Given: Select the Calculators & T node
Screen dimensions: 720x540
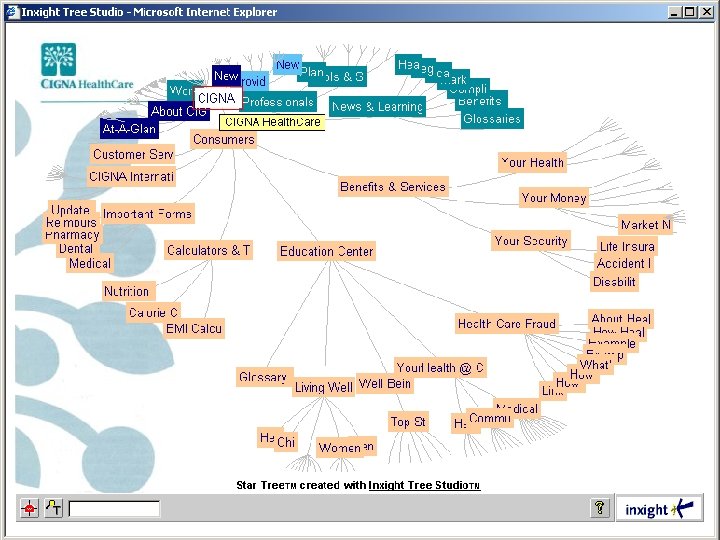Looking at the screenshot, I should pos(208,250).
